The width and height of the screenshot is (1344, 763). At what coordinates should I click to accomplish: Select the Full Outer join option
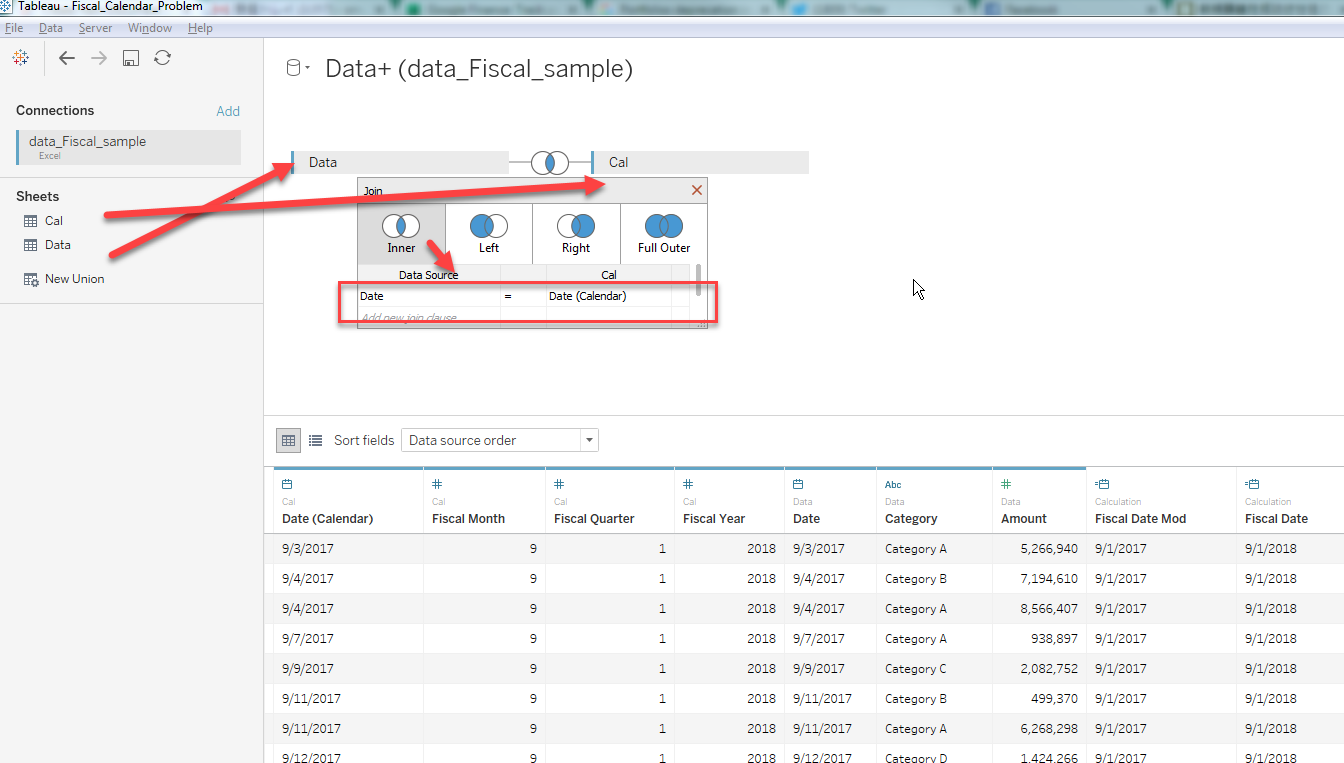662,227
